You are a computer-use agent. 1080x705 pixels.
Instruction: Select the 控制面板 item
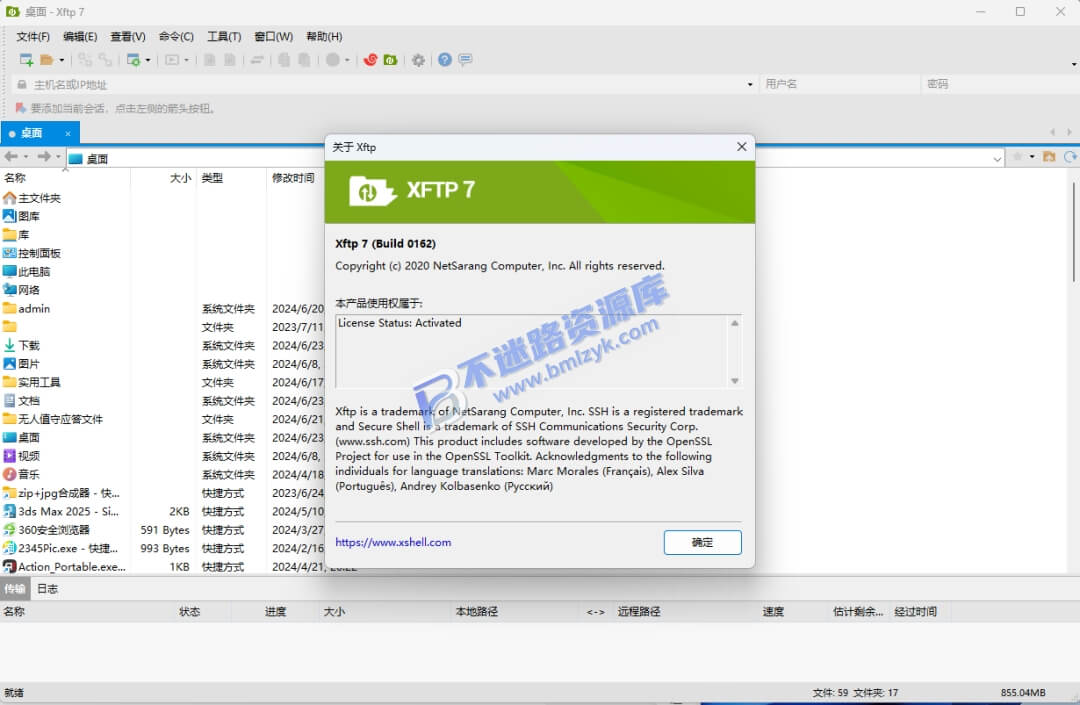32,253
